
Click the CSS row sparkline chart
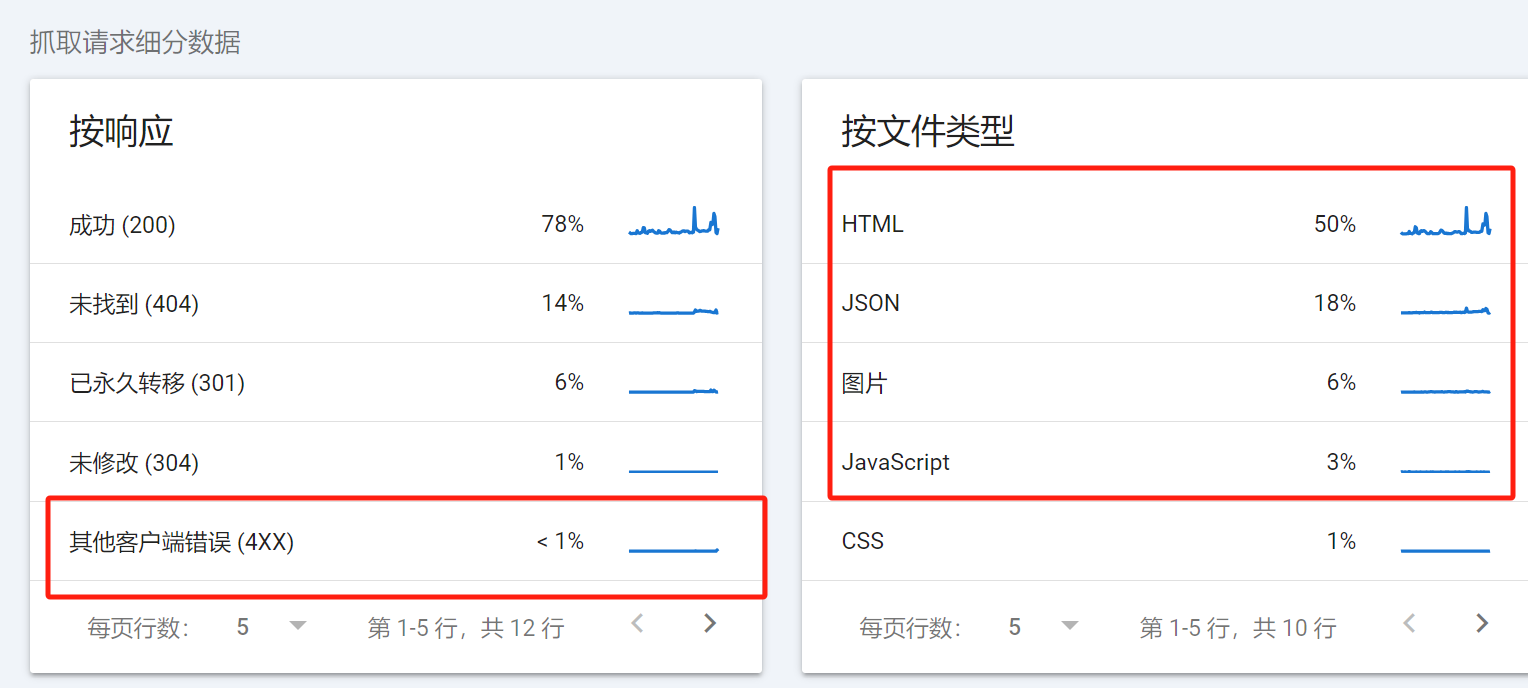(1446, 543)
